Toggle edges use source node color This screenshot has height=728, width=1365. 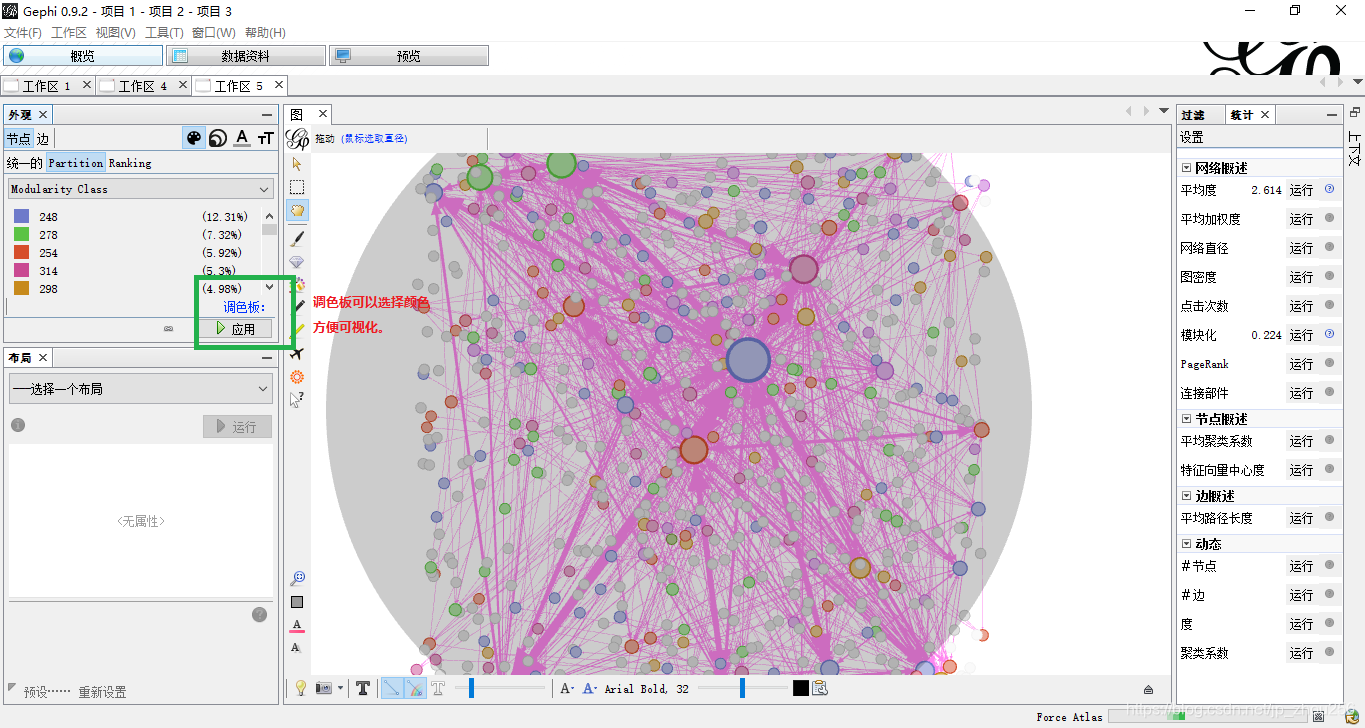tap(415, 688)
